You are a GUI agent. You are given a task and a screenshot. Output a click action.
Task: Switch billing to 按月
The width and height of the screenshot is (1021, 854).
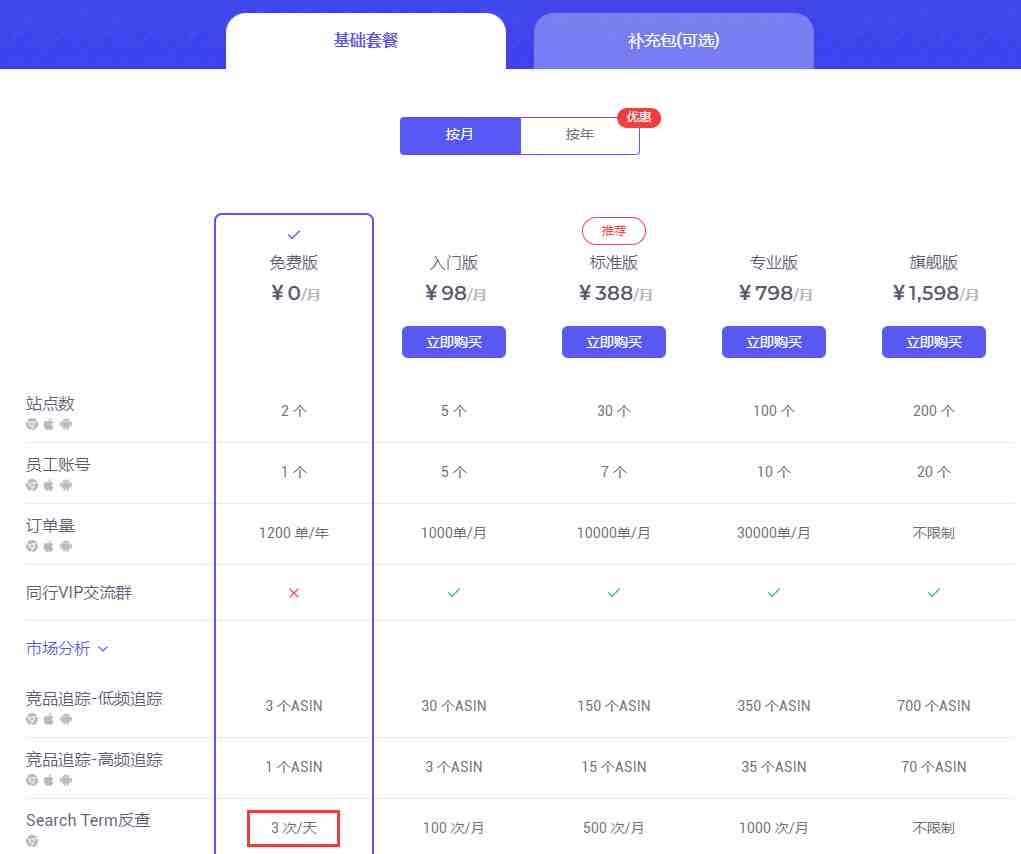pos(460,135)
